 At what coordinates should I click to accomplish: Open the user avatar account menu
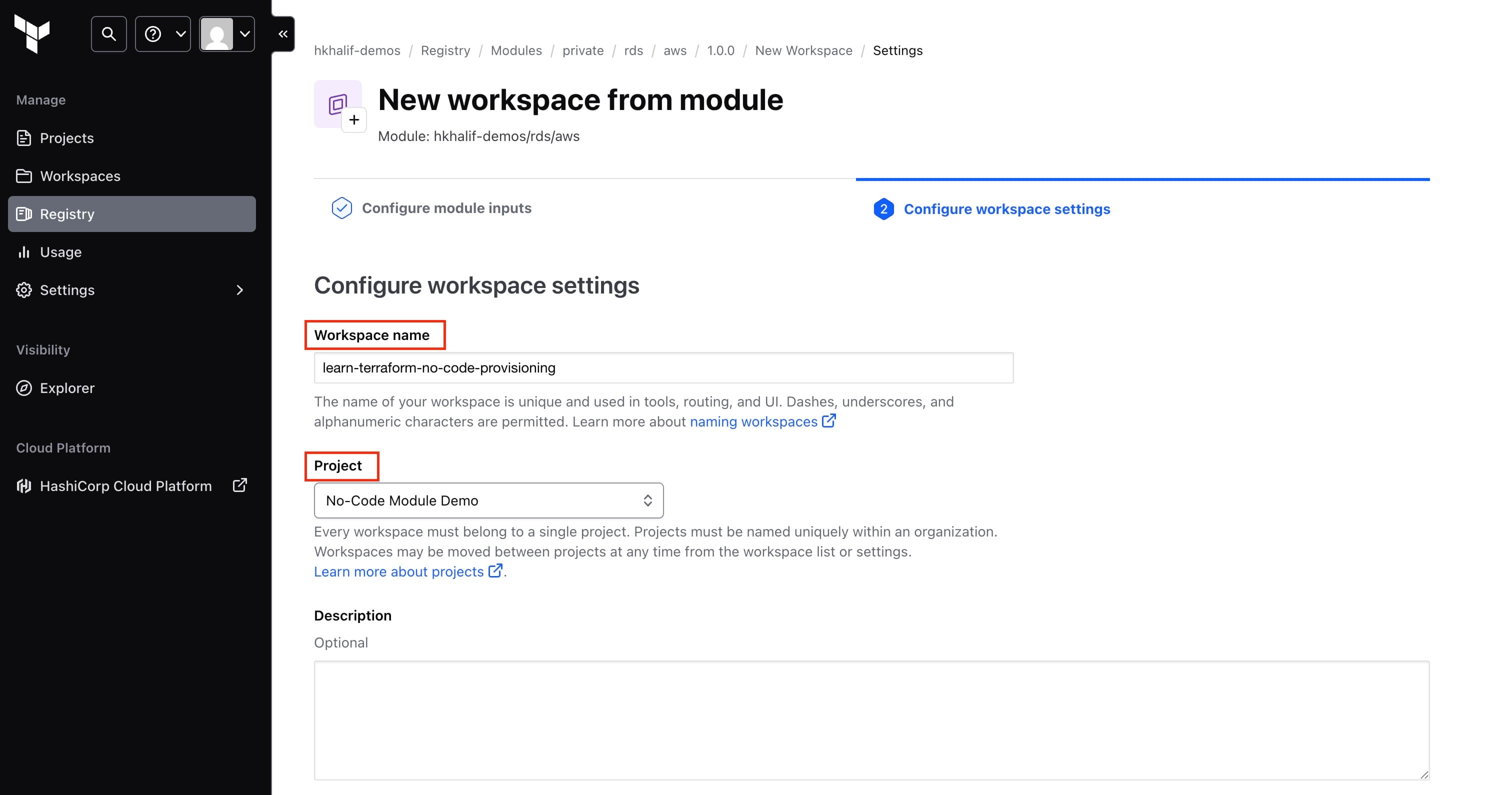click(227, 34)
